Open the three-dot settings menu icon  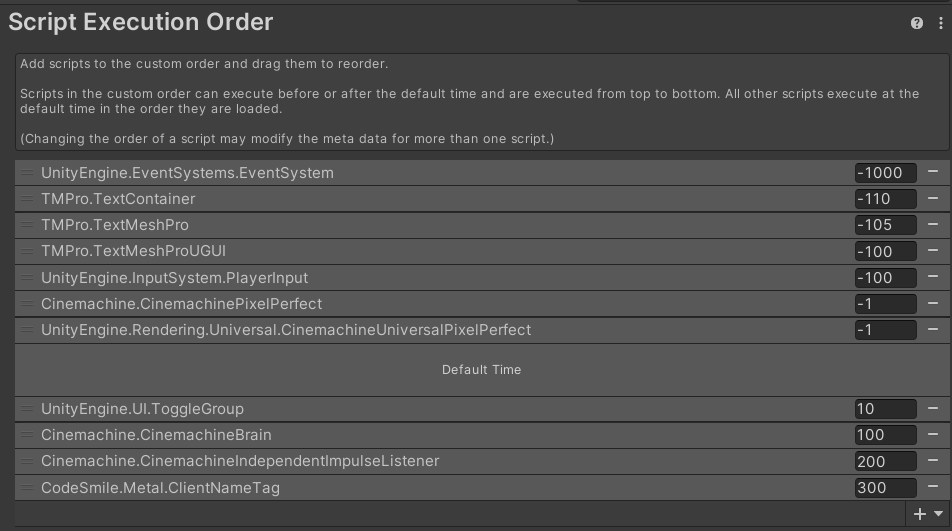[x=940, y=23]
